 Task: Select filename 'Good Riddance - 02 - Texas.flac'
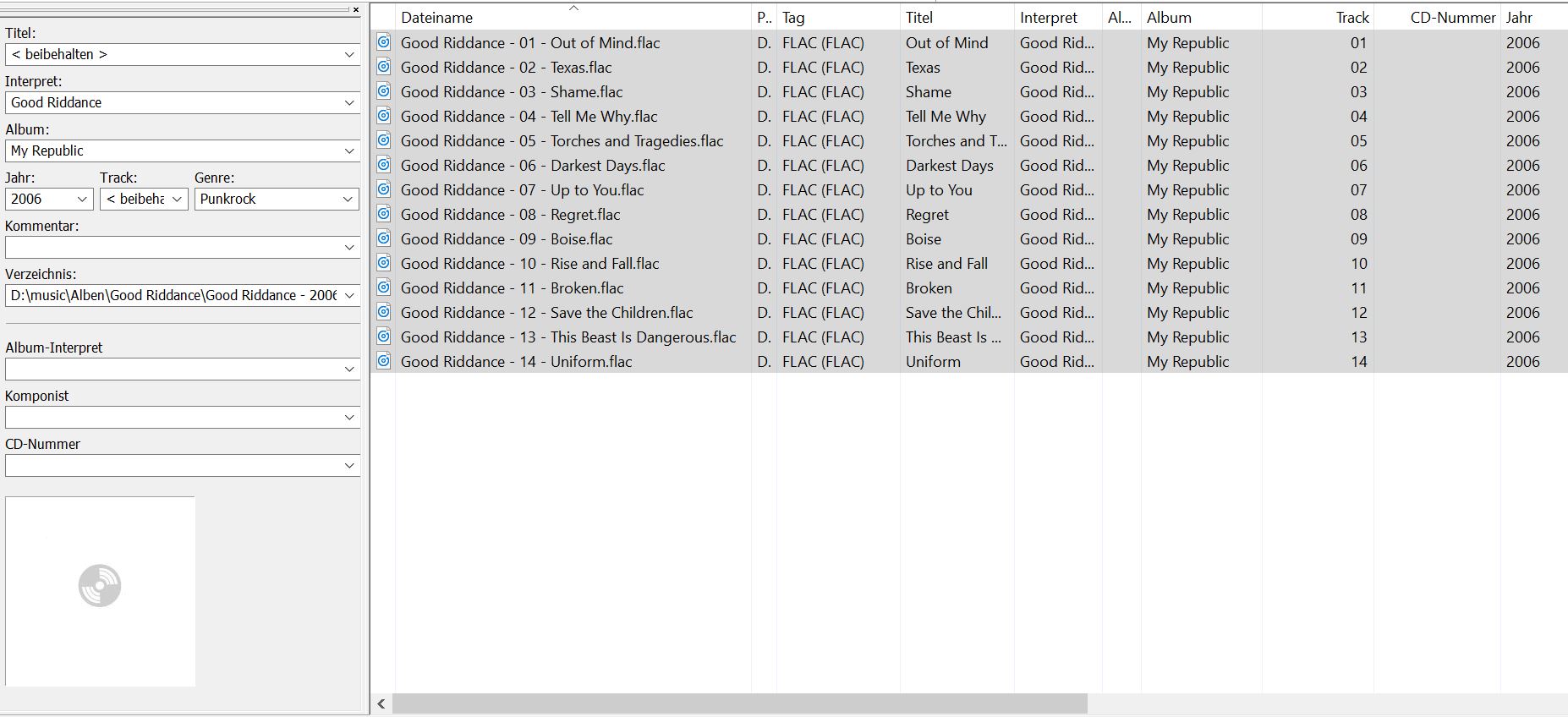(506, 67)
